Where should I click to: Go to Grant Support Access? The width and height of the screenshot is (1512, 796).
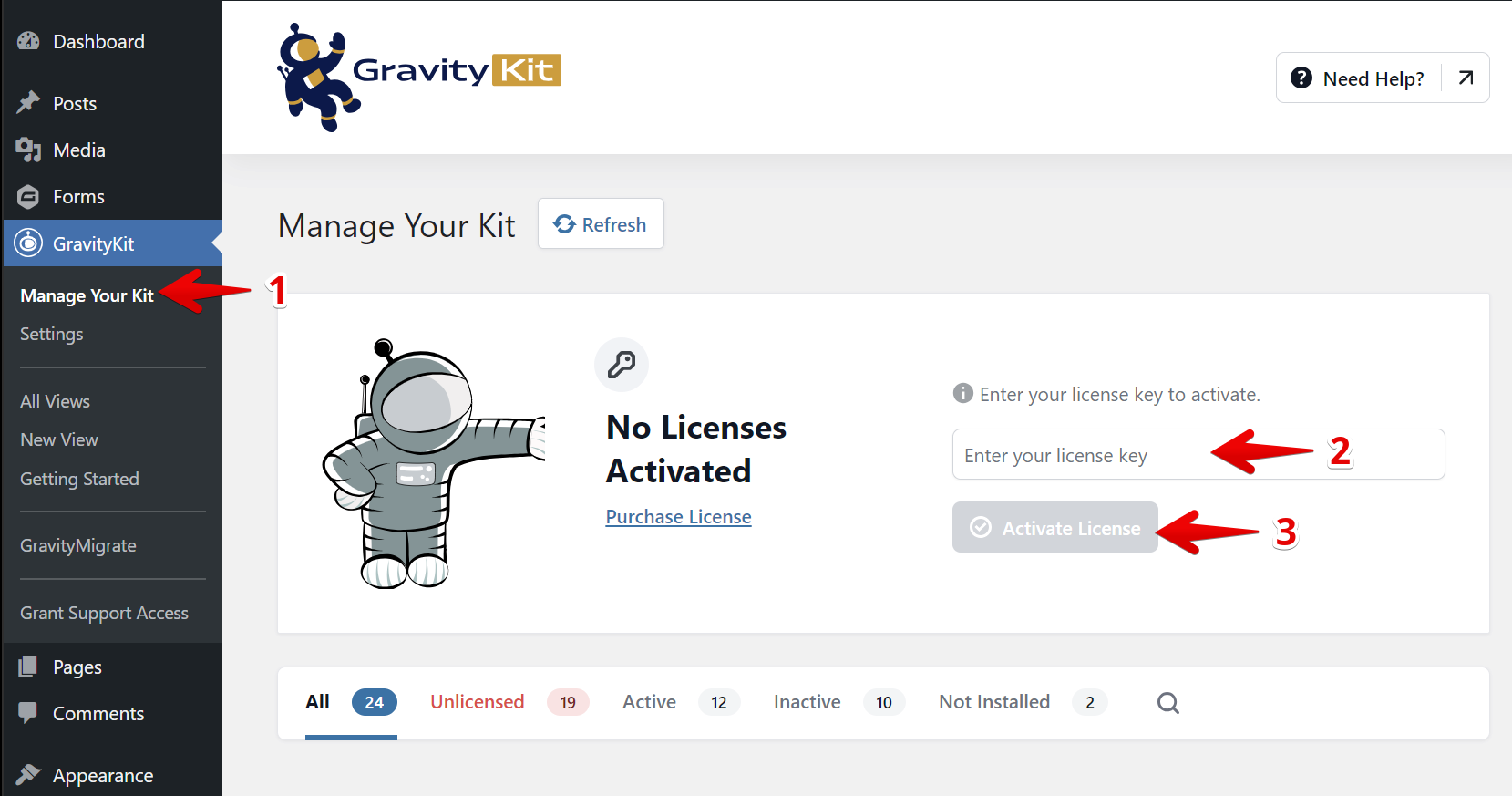click(104, 613)
